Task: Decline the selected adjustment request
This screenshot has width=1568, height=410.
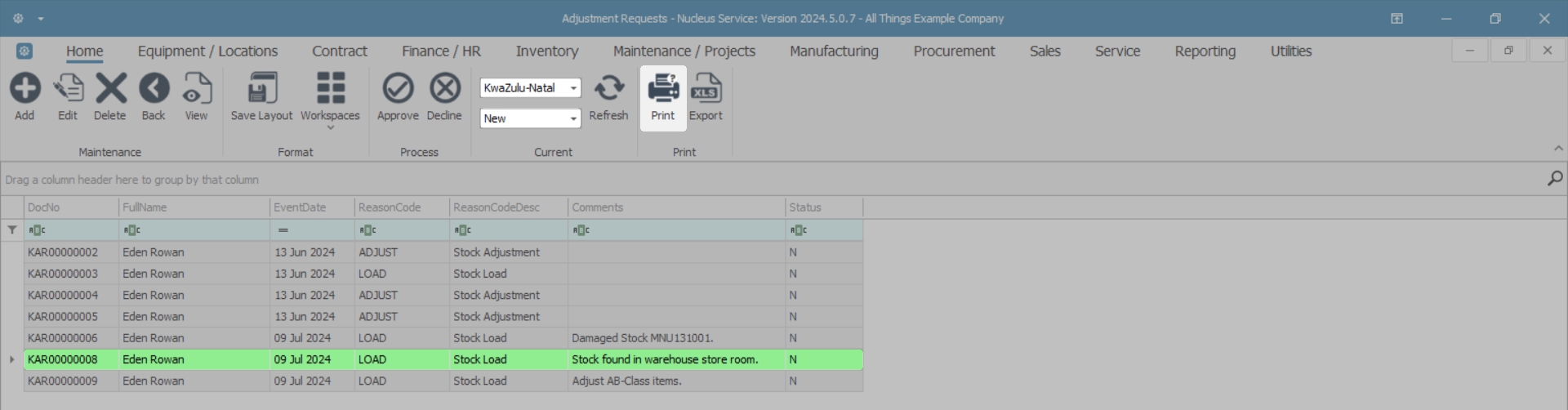Action: (444, 89)
